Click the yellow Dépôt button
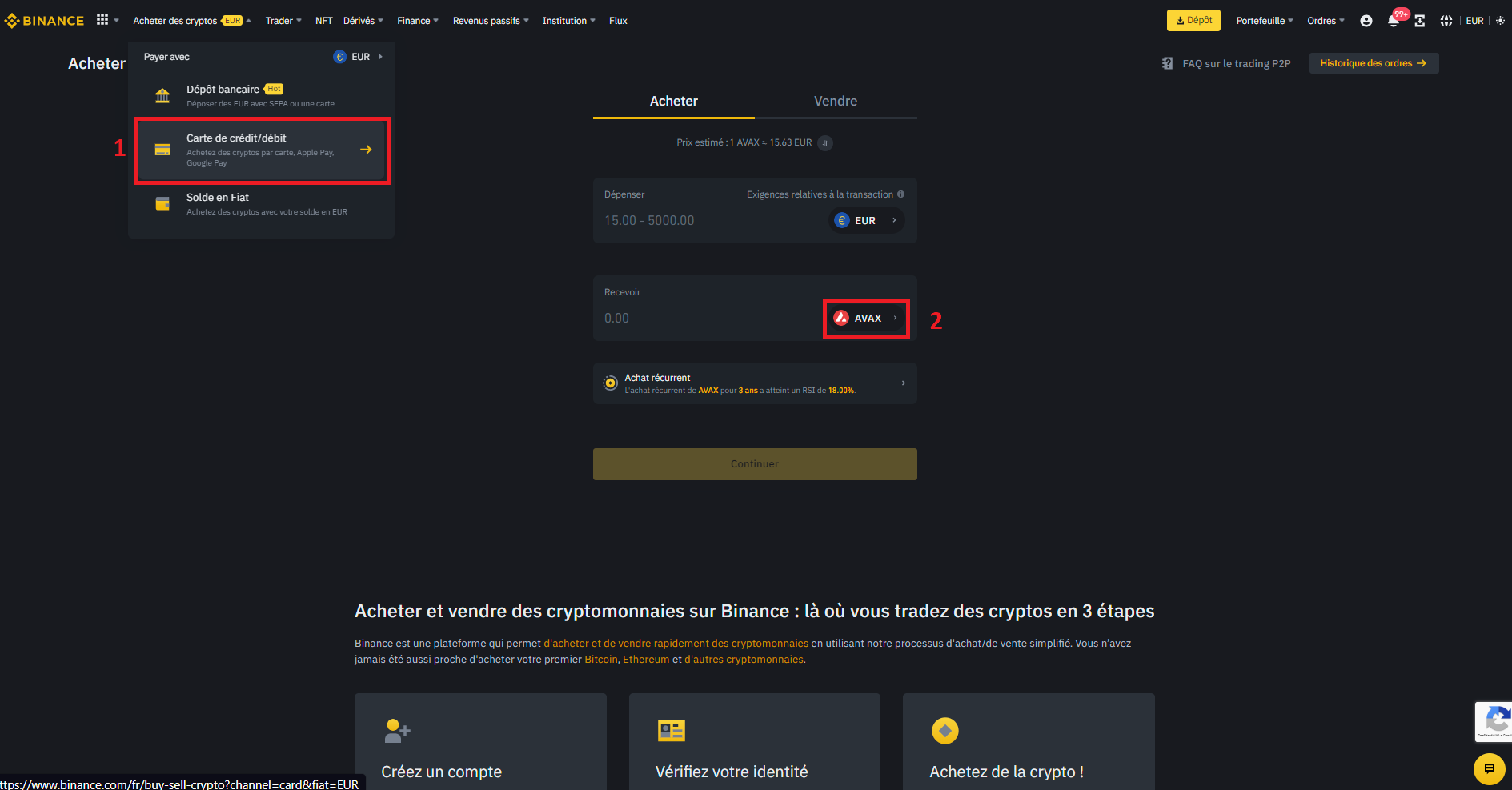The width and height of the screenshot is (1512, 790). [x=1193, y=21]
